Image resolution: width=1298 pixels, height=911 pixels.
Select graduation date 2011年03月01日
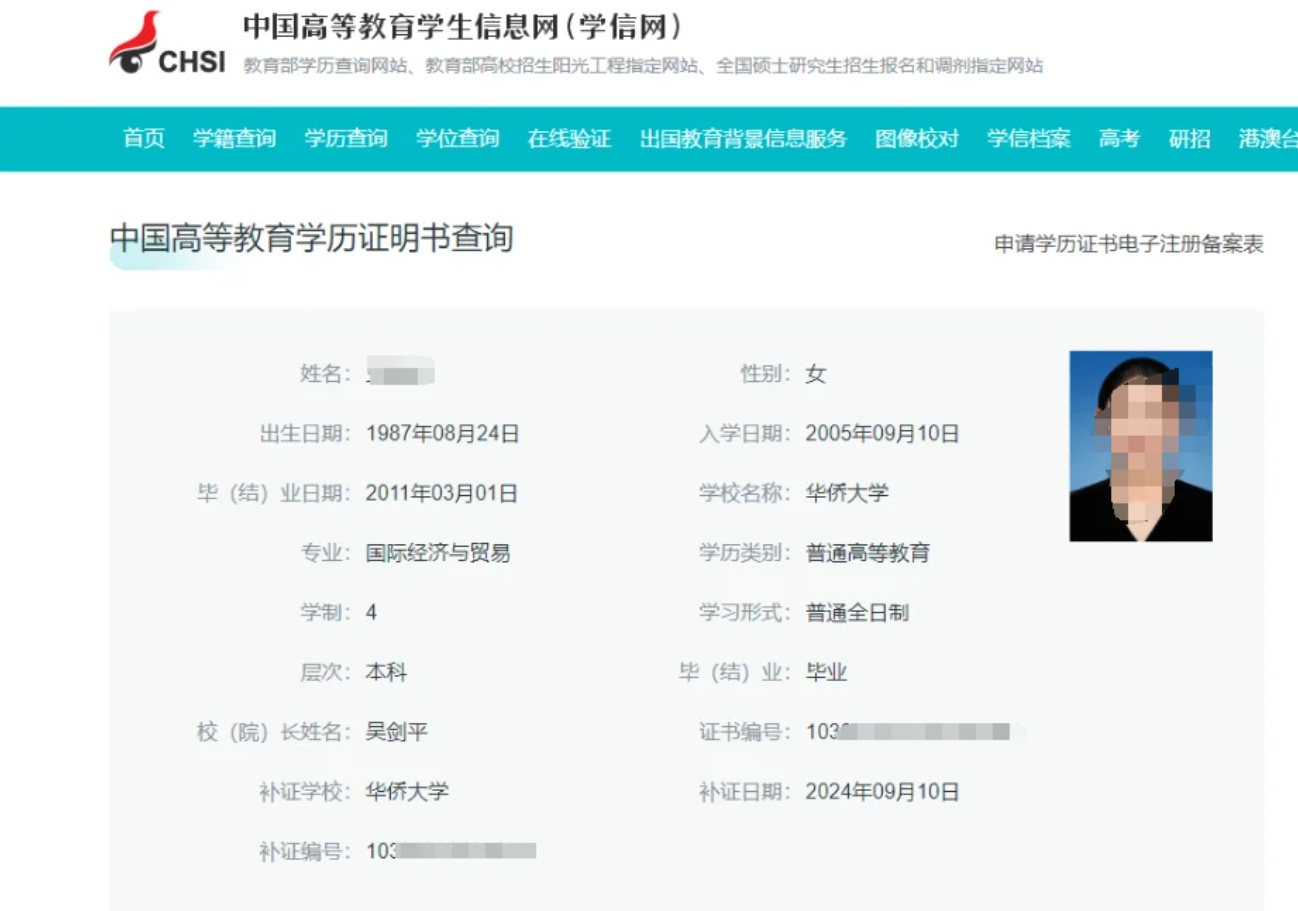(x=442, y=493)
